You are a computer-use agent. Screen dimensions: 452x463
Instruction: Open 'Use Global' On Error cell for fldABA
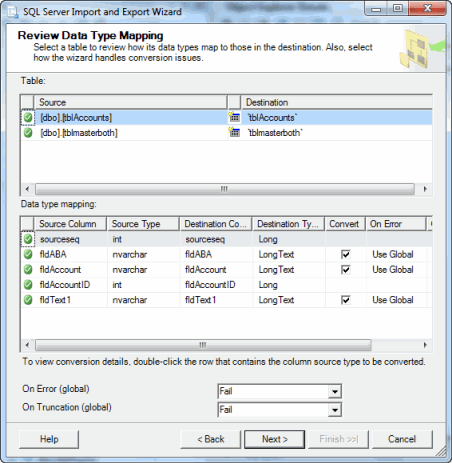coord(396,254)
